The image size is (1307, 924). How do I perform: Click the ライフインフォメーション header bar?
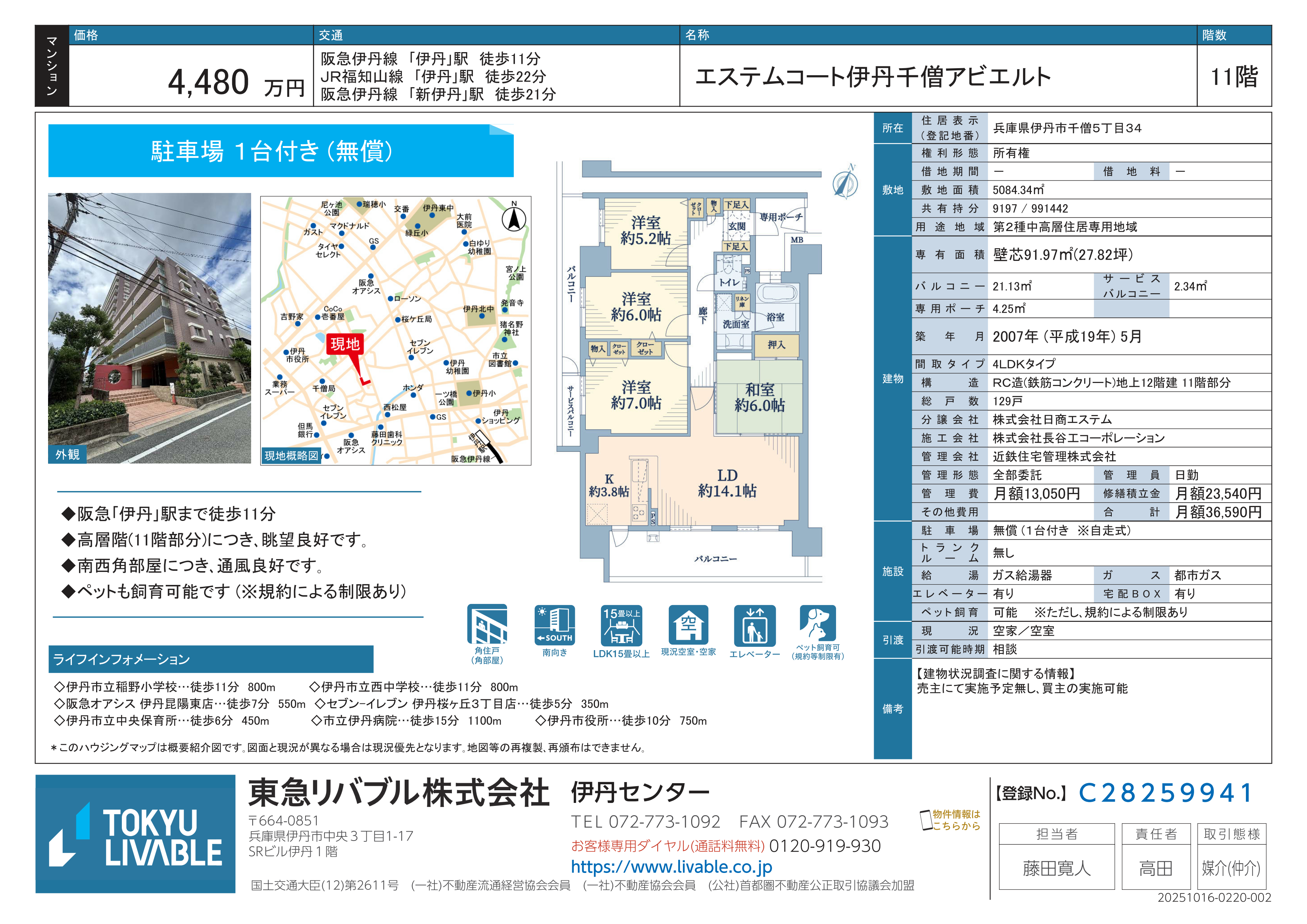pos(211,659)
